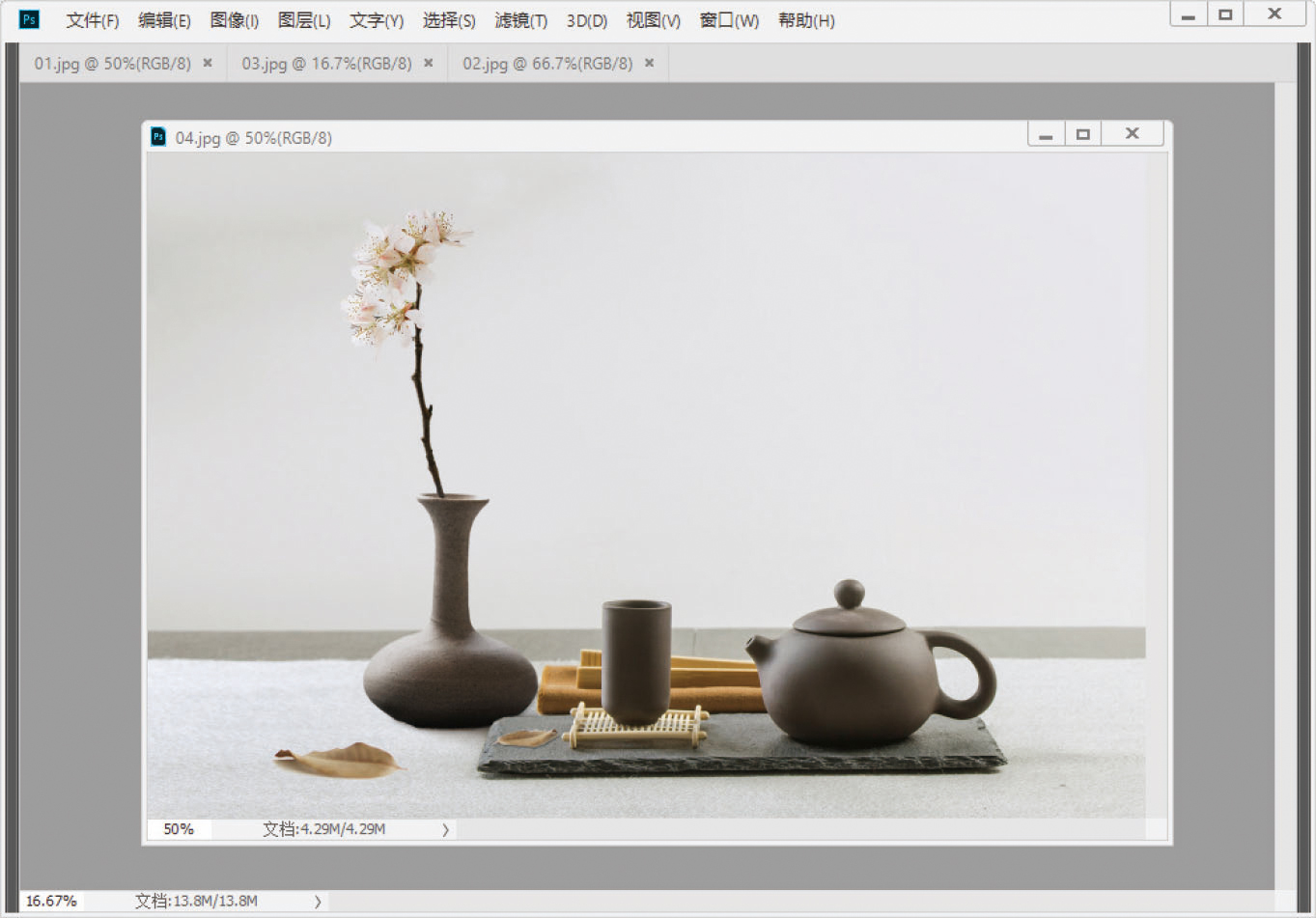Open the 窗口(W) menu
The height and width of the screenshot is (918, 1316).
(x=729, y=20)
